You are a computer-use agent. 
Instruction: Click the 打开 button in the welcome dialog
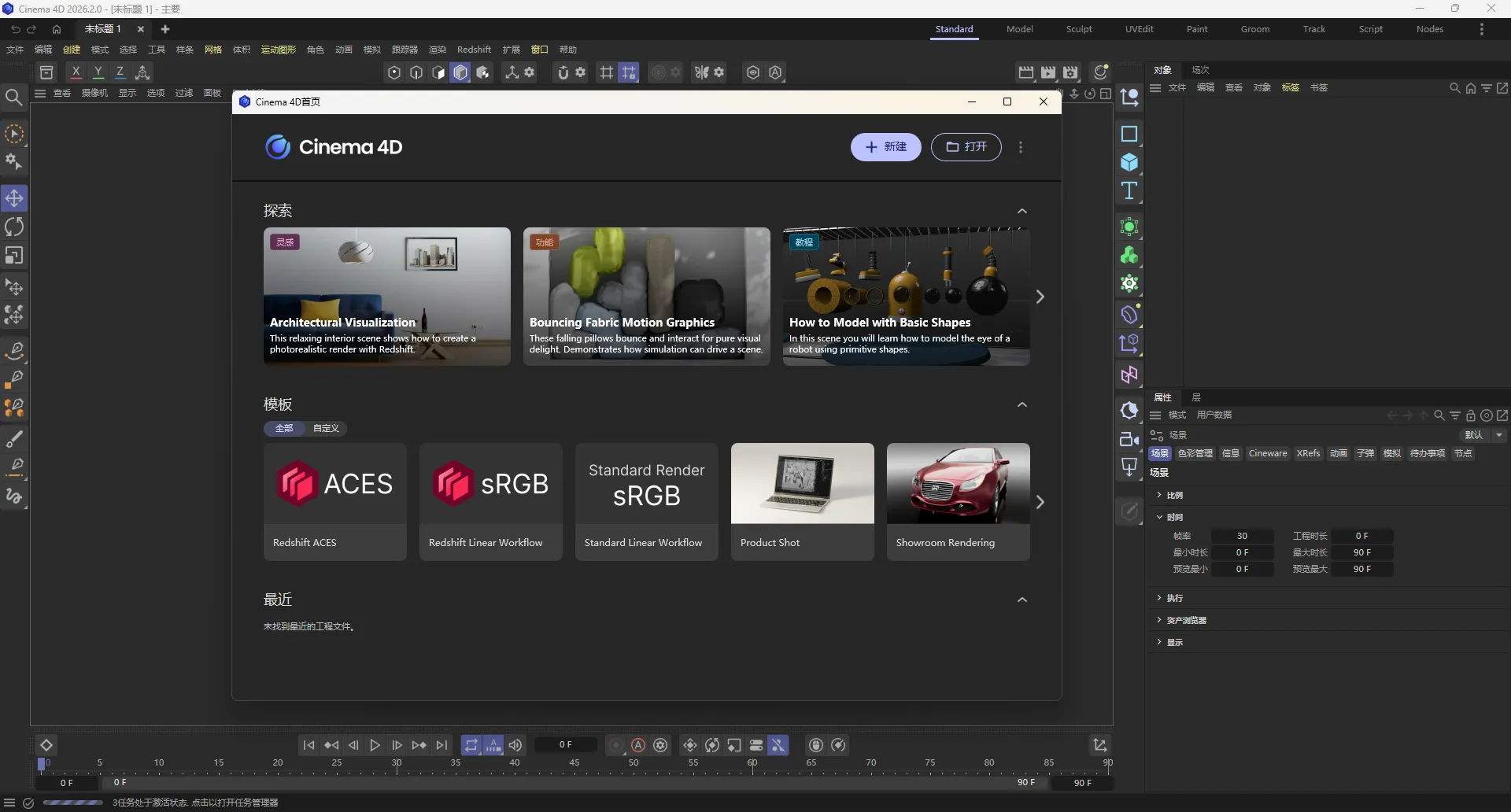[966, 147]
